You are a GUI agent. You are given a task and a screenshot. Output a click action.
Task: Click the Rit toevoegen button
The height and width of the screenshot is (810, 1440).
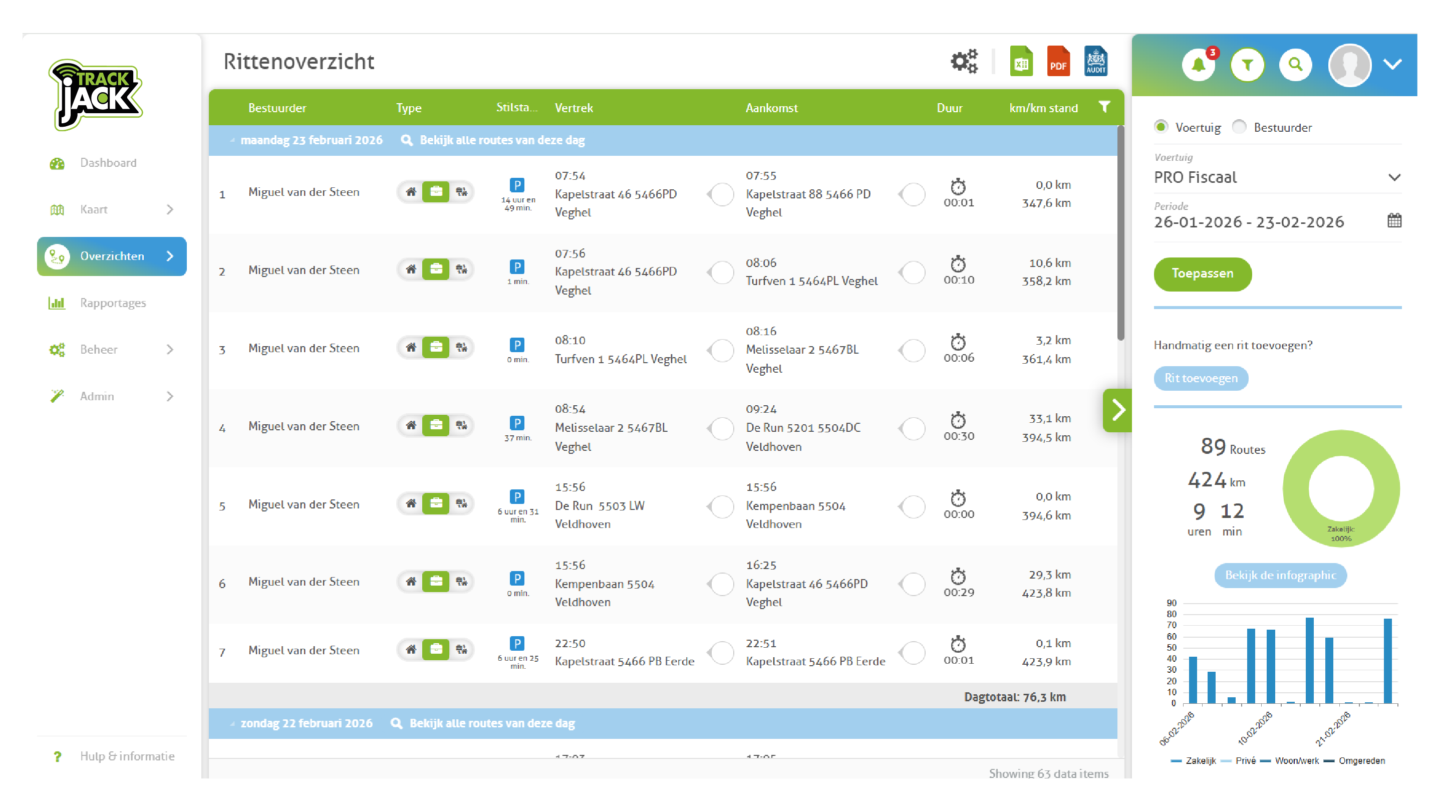pos(1201,379)
